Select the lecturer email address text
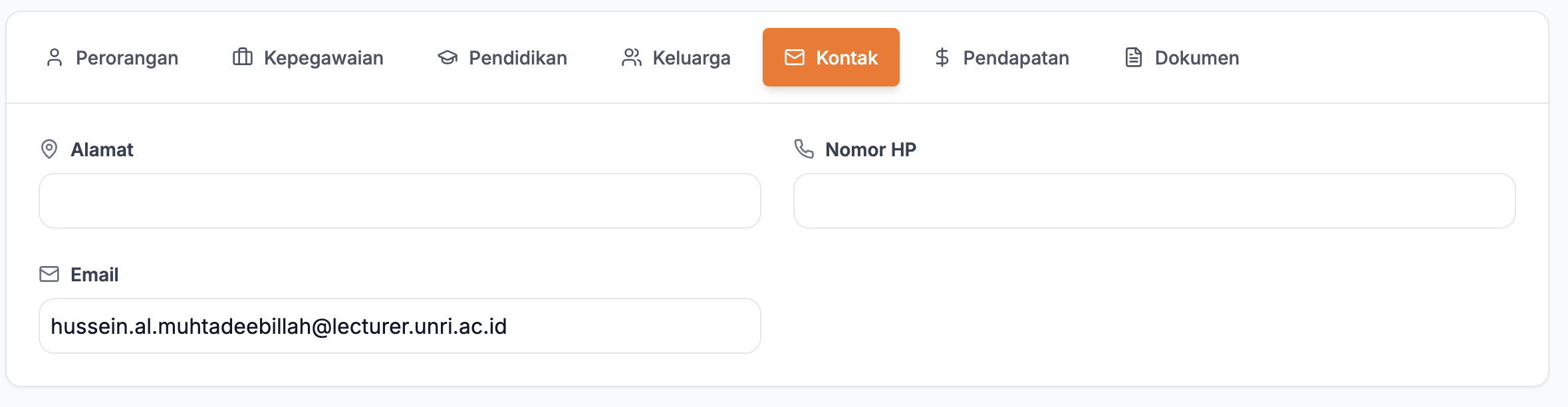 tap(280, 325)
